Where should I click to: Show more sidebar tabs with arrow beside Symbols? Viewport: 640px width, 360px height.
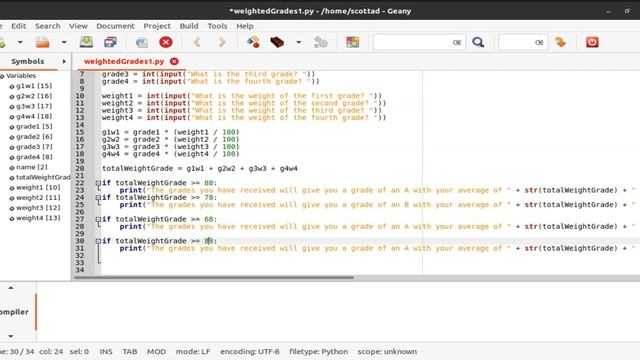tap(64, 61)
